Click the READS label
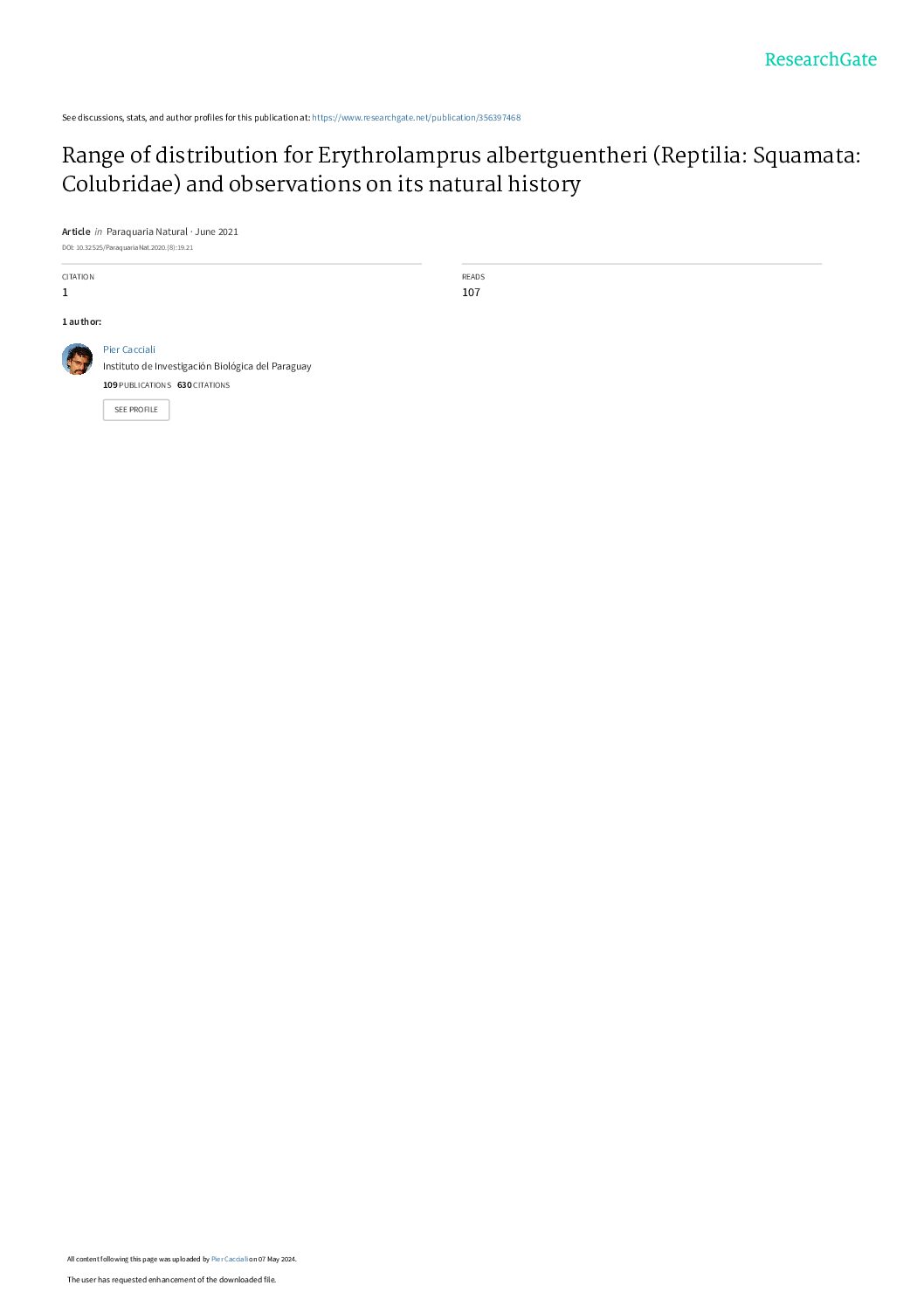The width and height of the screenshot is (924, 1306). [x=473, y=277]
